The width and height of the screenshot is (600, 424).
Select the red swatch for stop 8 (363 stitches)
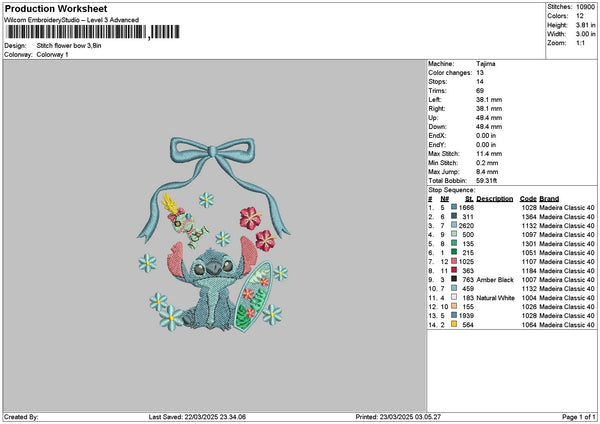pos(454,270)
